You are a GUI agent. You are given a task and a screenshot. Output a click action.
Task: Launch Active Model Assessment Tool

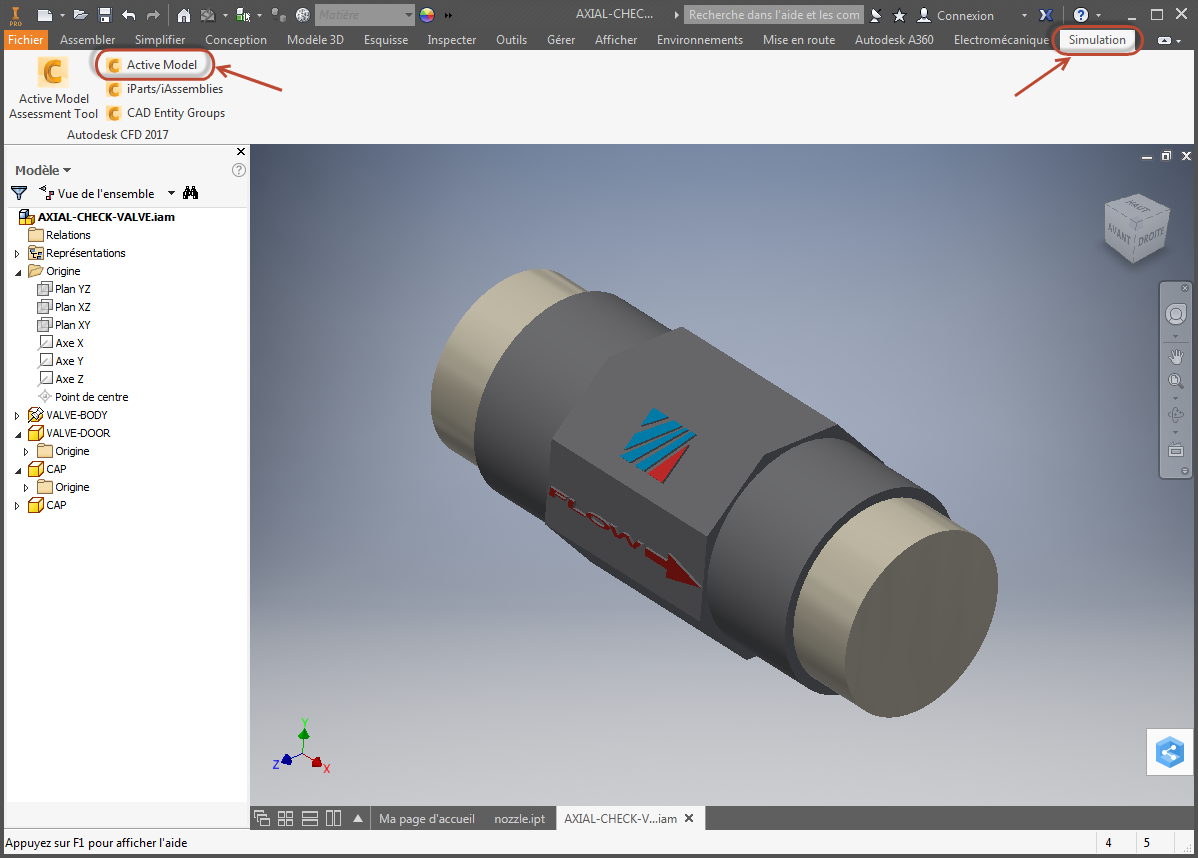click(53, 88)
